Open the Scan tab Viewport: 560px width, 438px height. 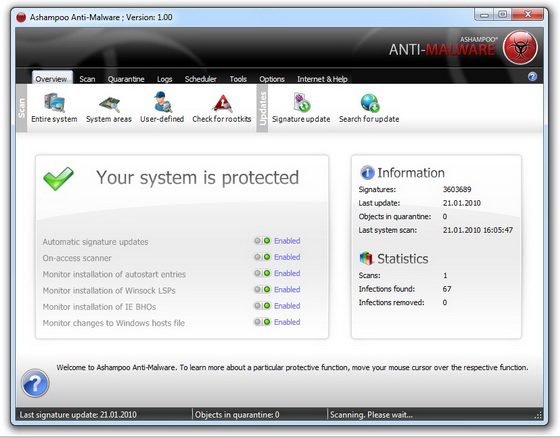(x=87, y=79)
